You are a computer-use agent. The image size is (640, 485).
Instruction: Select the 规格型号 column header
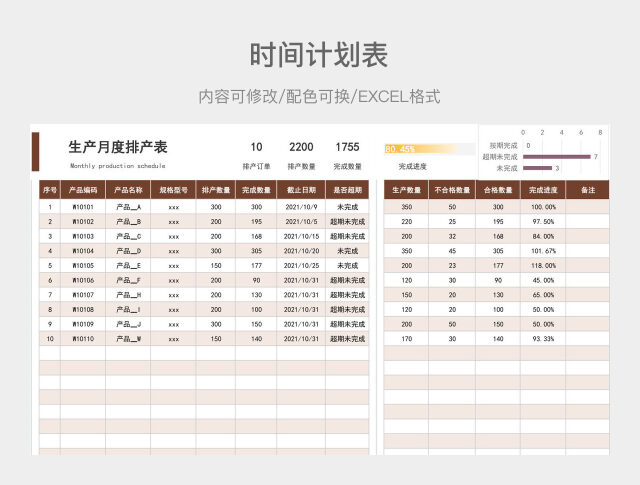pos(173,190)
